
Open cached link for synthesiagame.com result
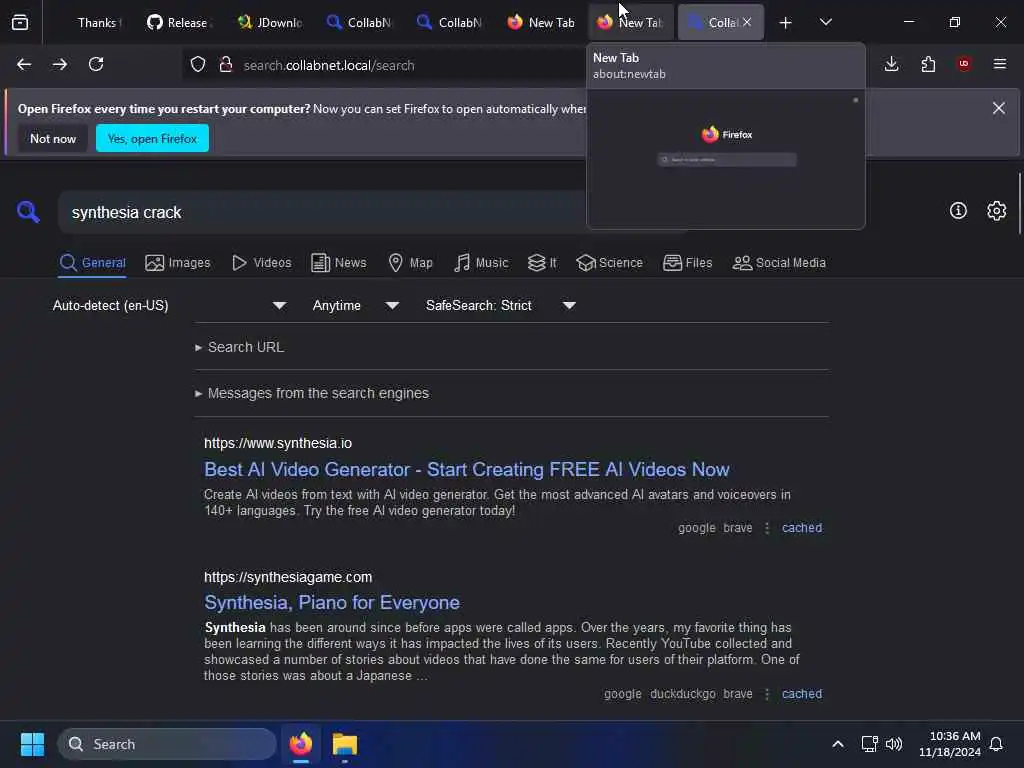802,694
